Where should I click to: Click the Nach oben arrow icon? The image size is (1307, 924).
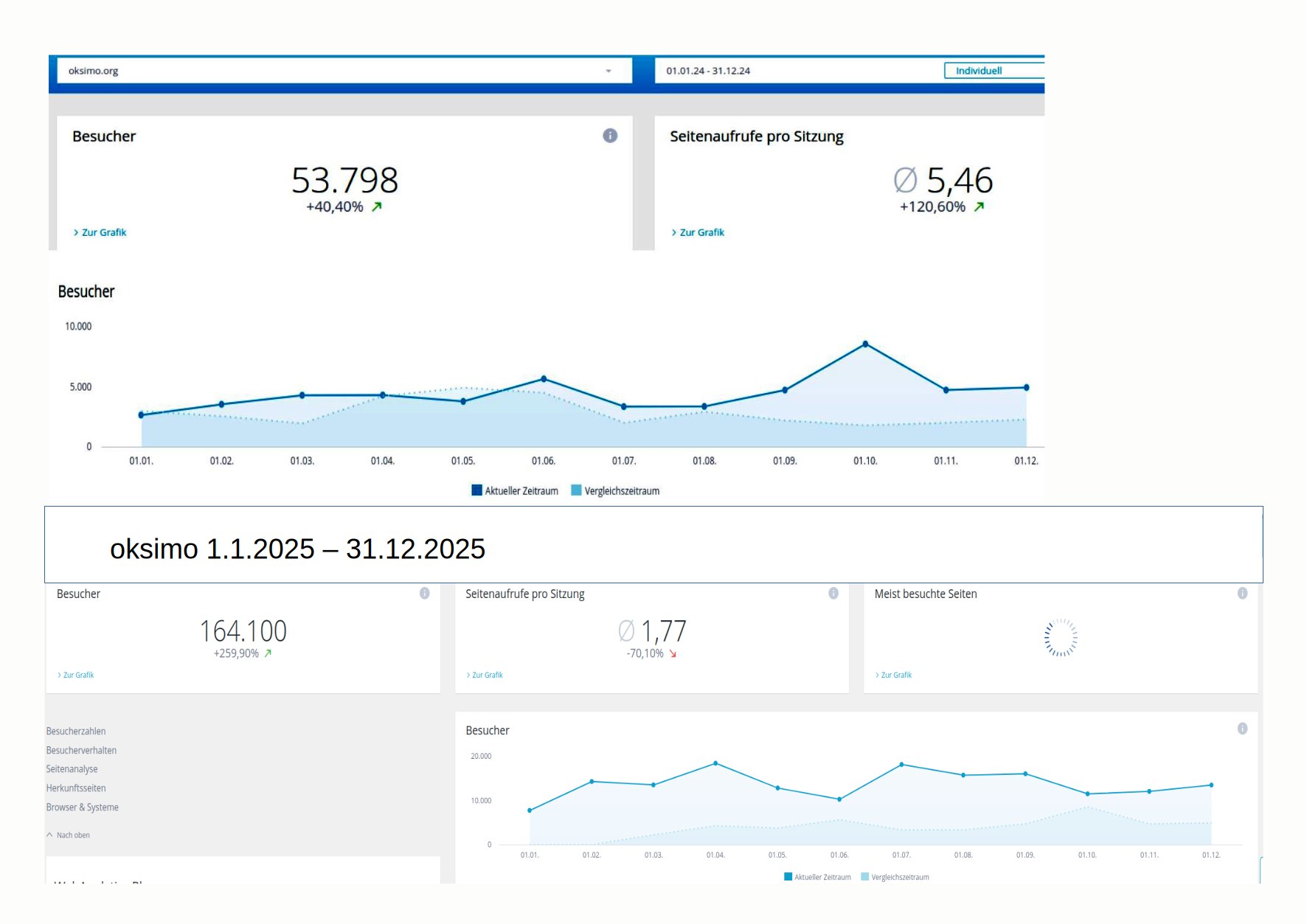pos(50,836)
